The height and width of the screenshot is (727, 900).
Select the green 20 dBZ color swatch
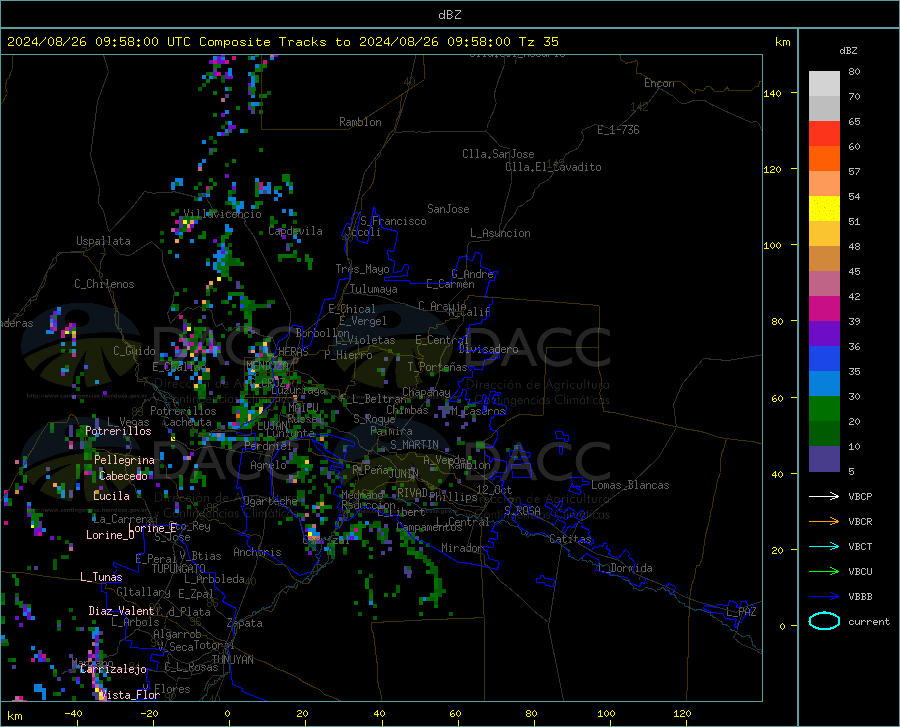pyautogui.click(x=824, y=409)
